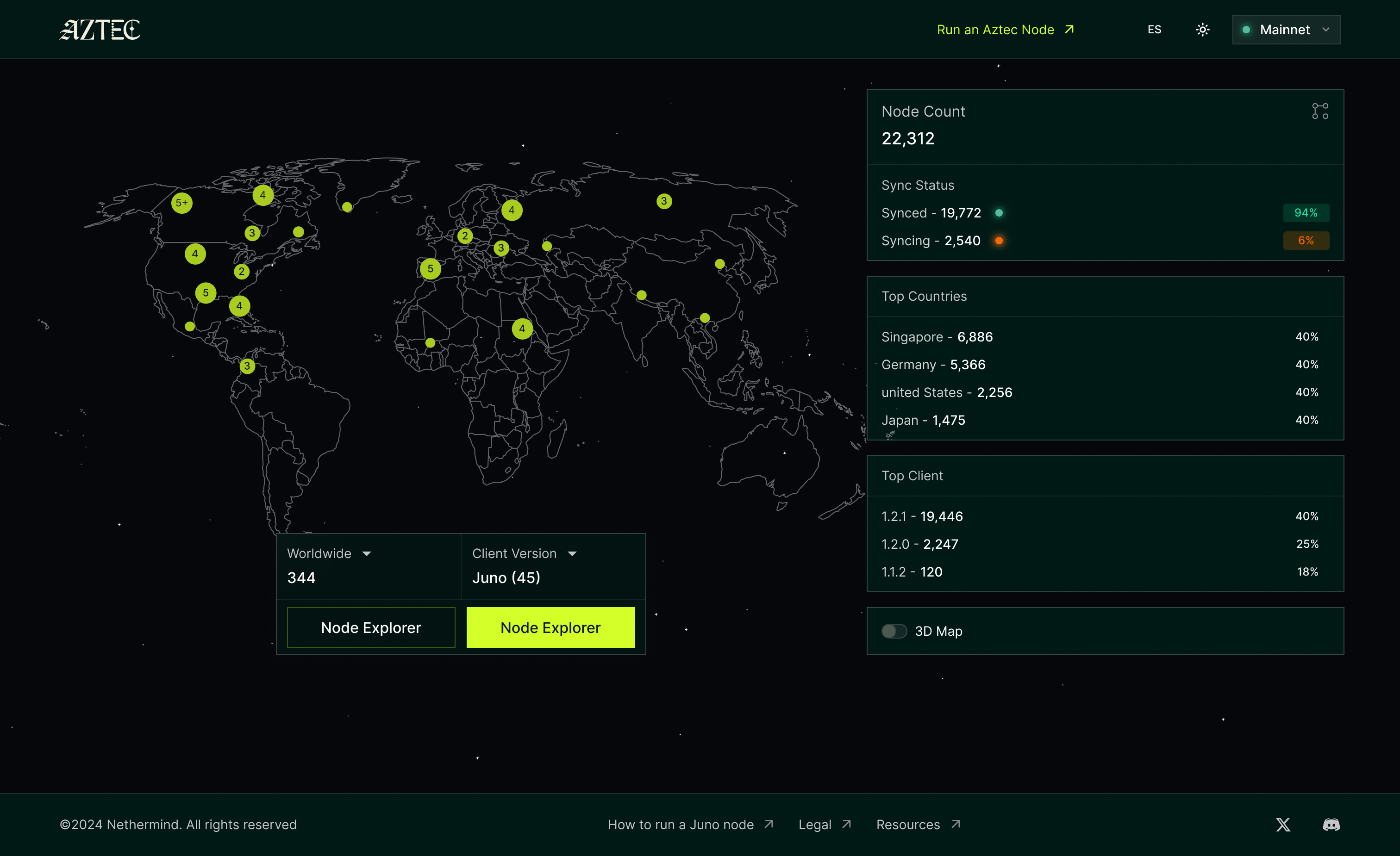Select client version 1.1.2 - 120 row
This screenshot has width=1400, height=856.
[x=1105, y=572]
